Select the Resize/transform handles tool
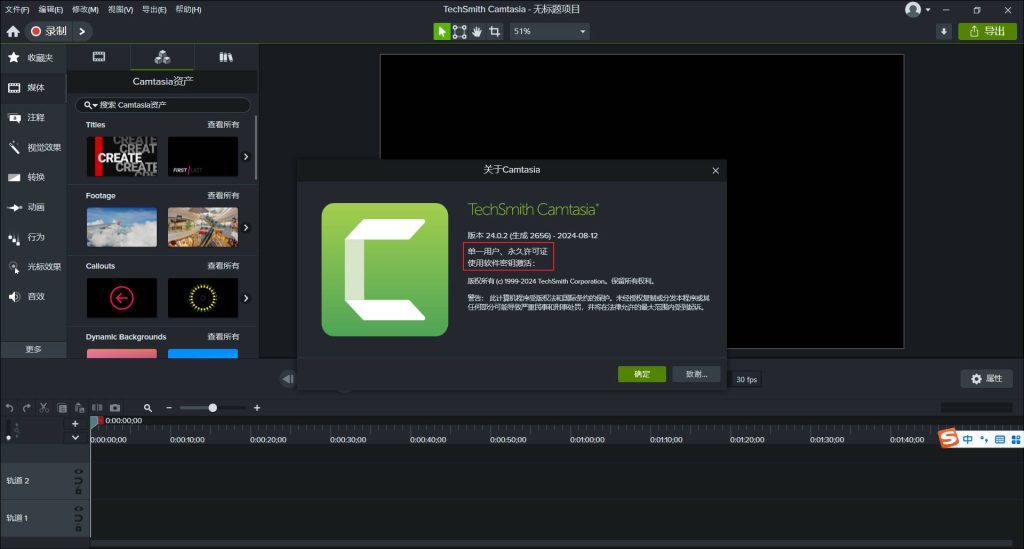 [460, 31]
